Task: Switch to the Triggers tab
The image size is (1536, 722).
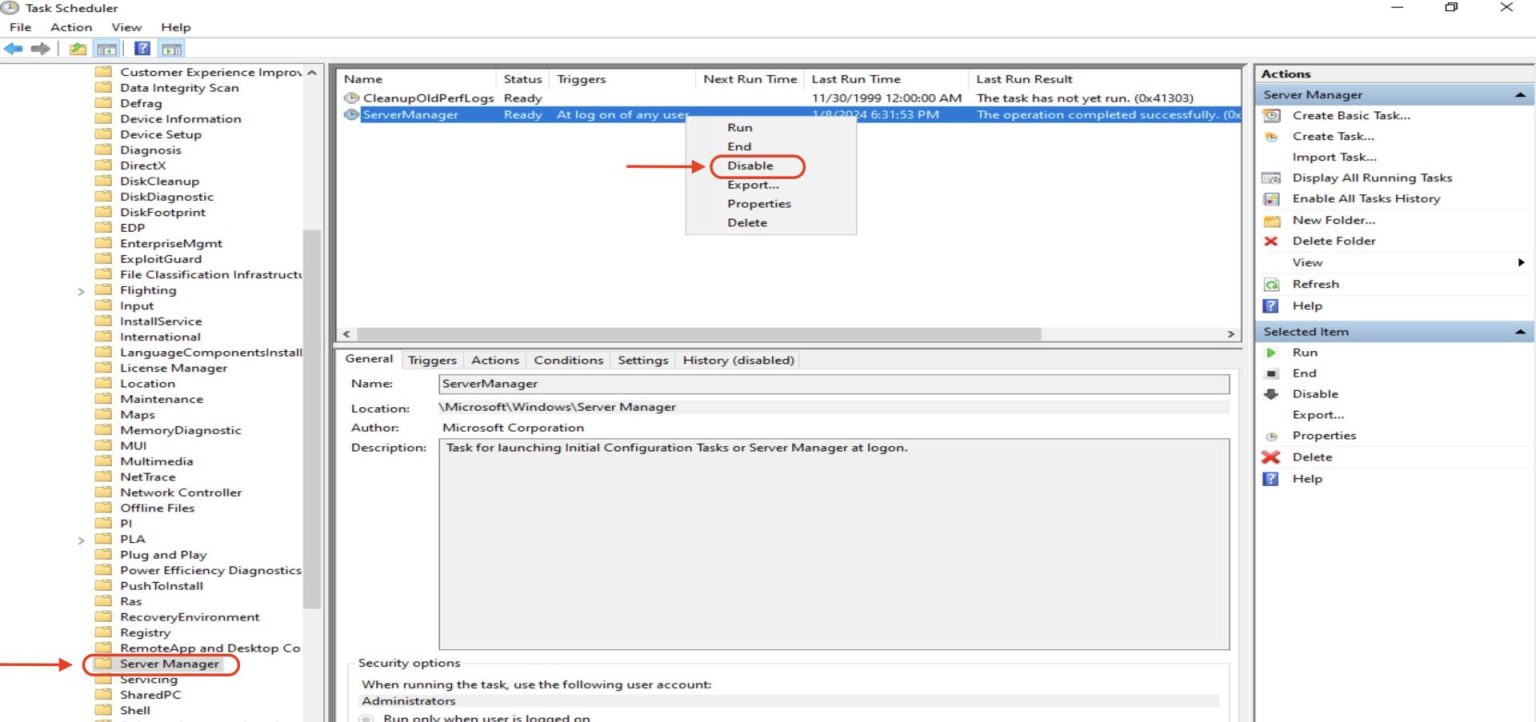Action: [431, 359]
